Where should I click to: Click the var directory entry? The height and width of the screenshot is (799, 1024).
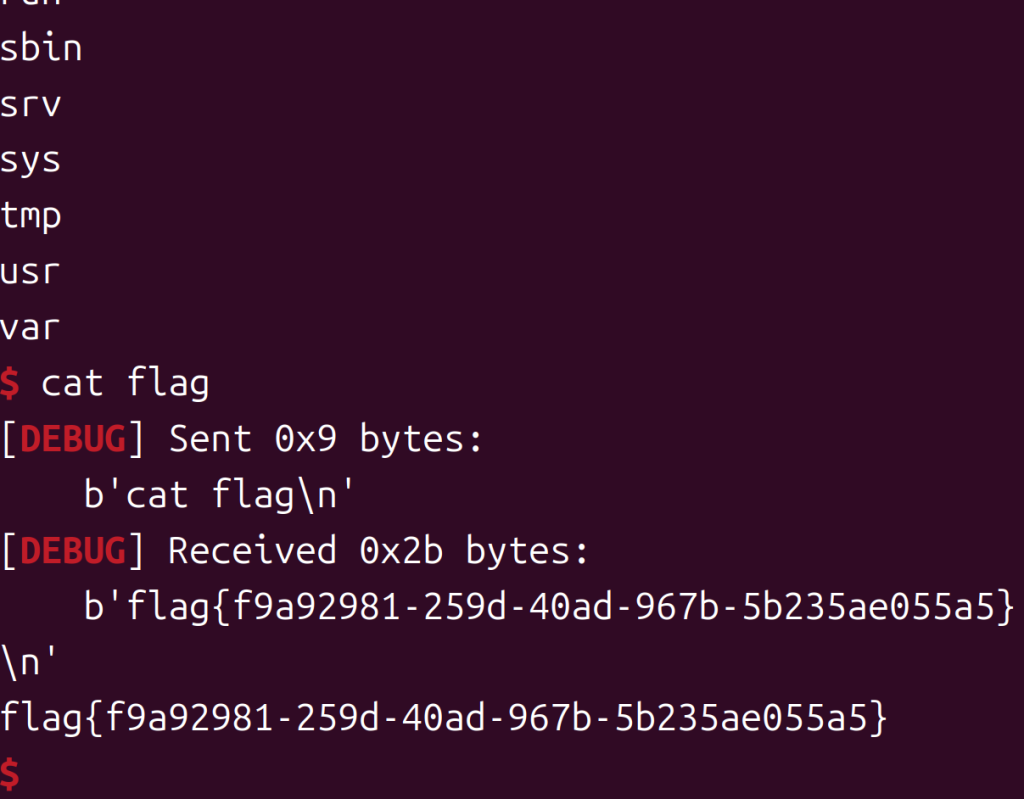[31, 327]
